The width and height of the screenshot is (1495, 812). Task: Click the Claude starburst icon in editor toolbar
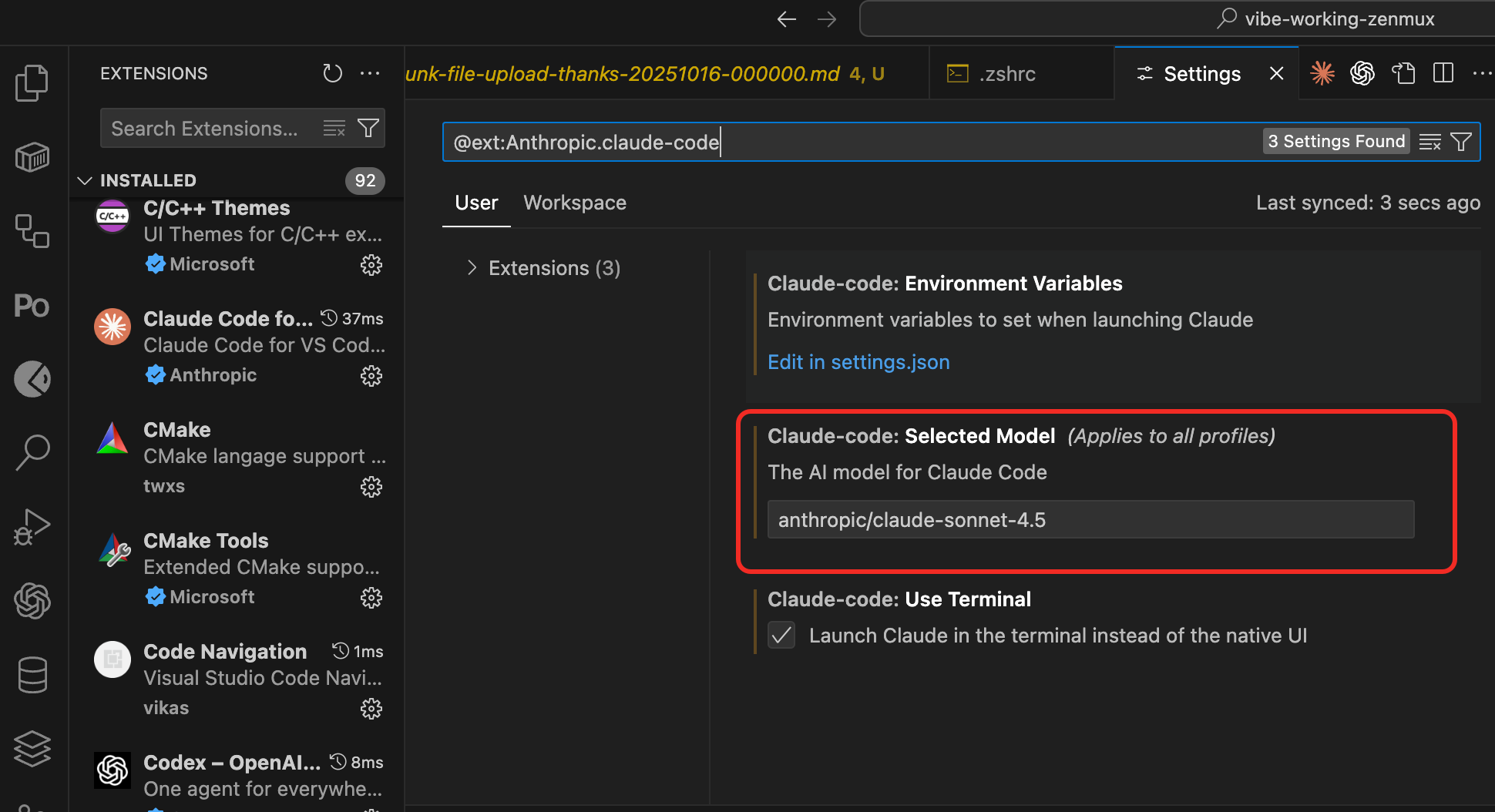pos(1322,72)
